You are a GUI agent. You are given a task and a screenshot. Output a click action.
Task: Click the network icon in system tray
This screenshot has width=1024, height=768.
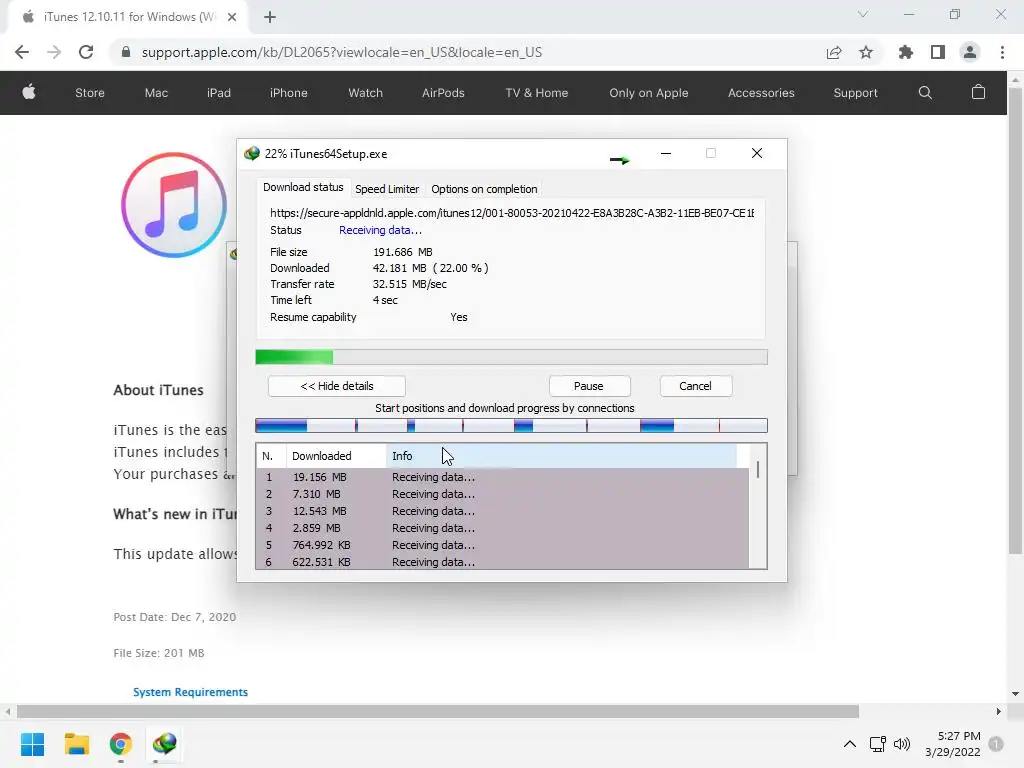[x=878, y=744]
